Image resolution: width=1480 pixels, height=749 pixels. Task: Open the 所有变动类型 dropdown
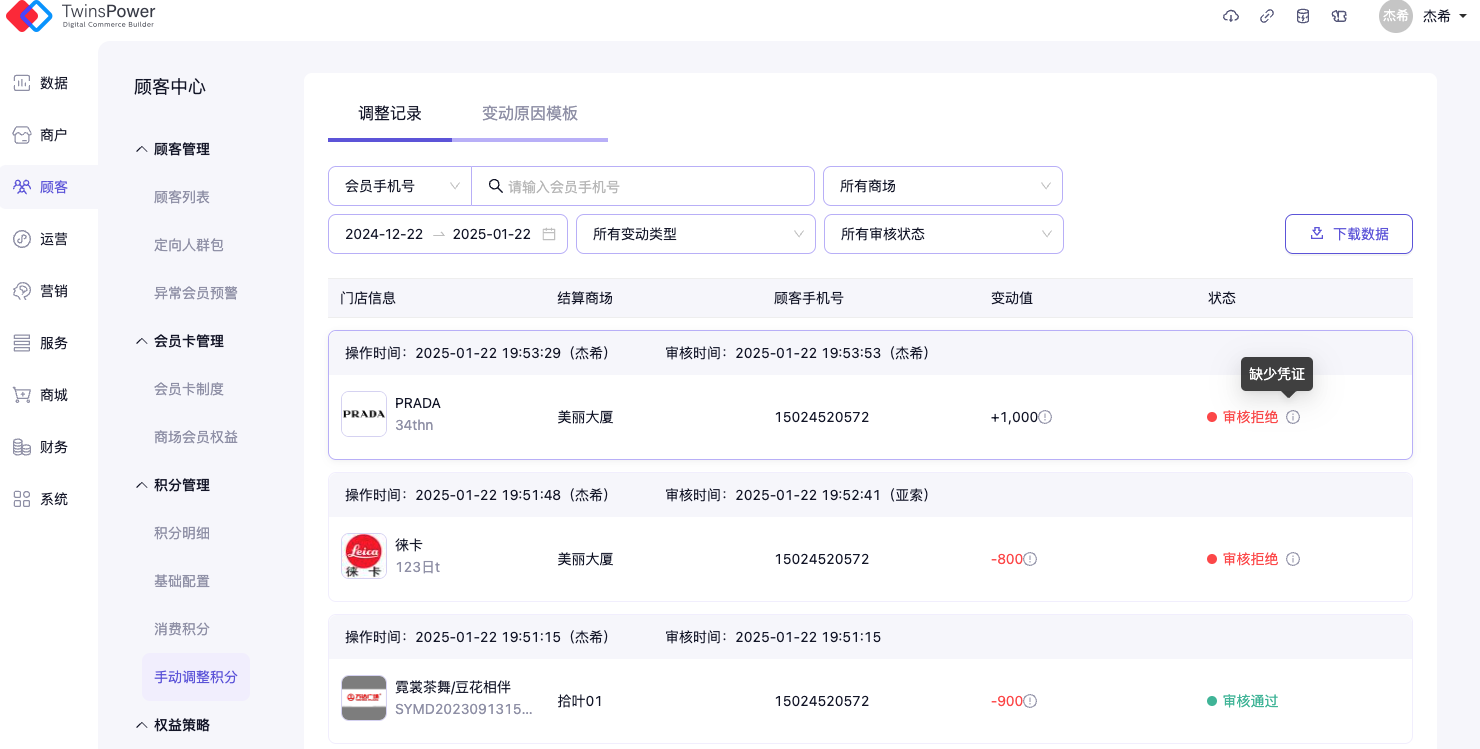(696, 234)
